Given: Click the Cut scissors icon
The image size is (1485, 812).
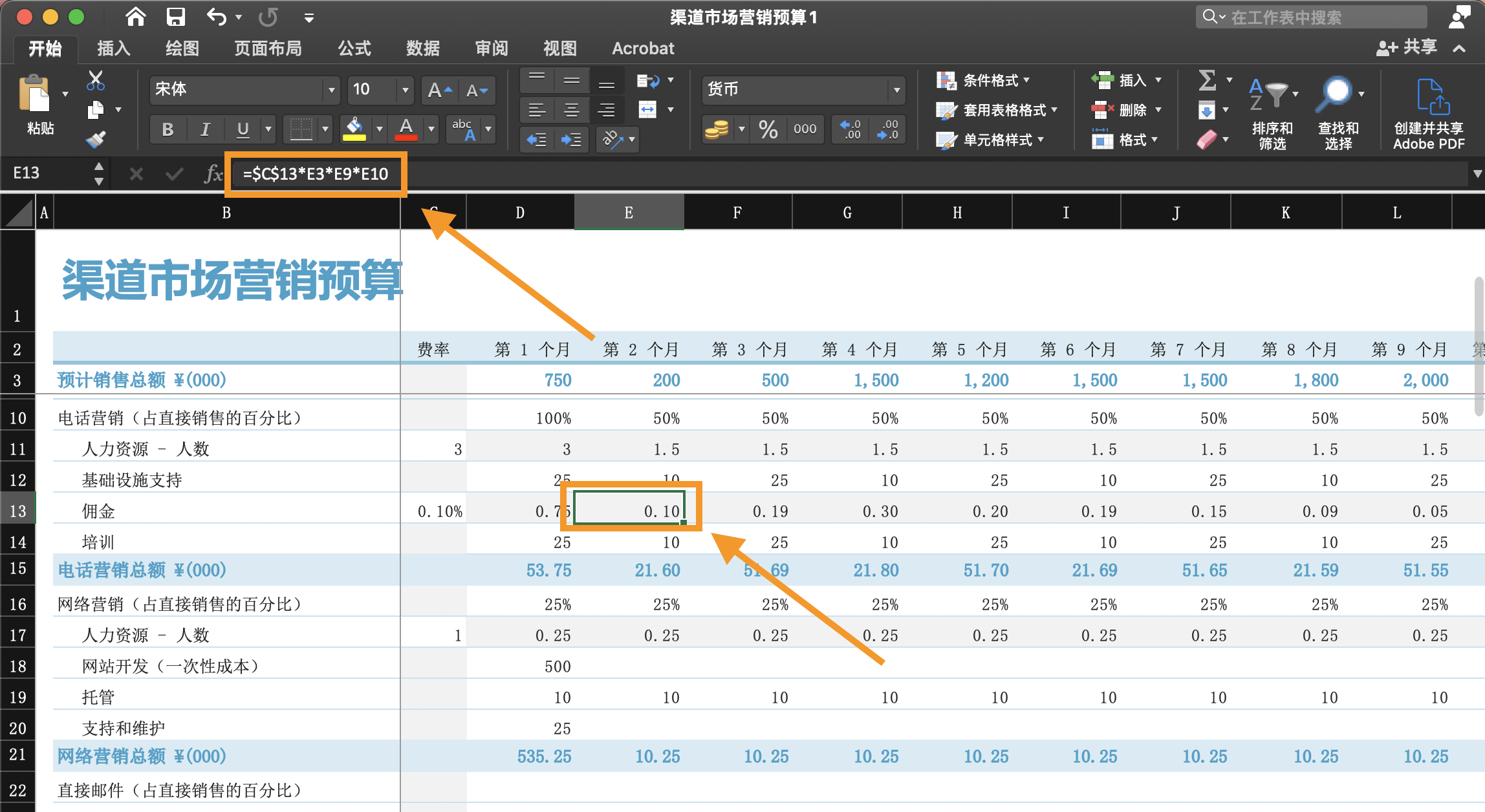Looking at the screenshot, I should point(96,81).
